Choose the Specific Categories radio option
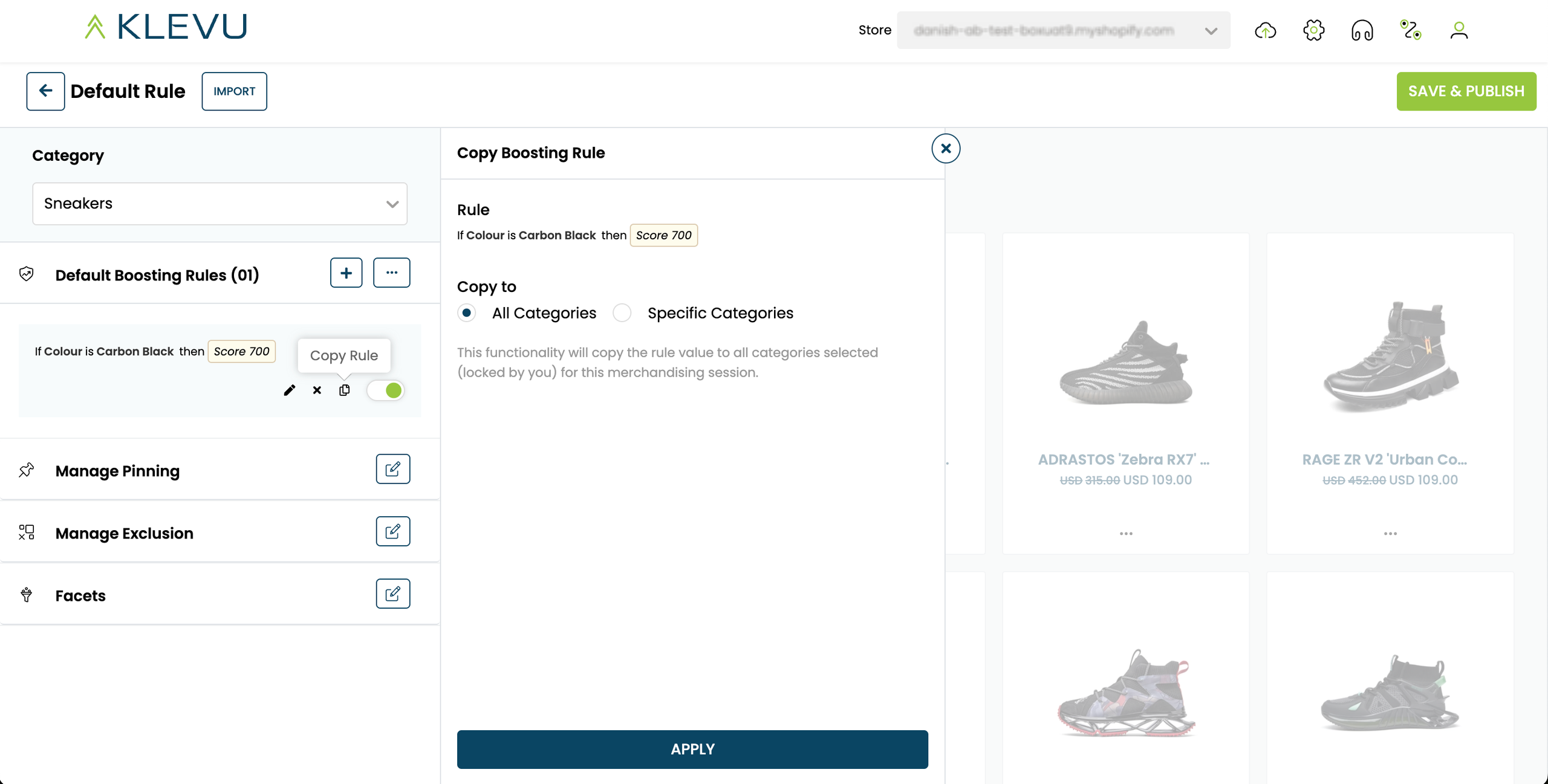This screenshot has width=1548, height=784. coord(622,313)
